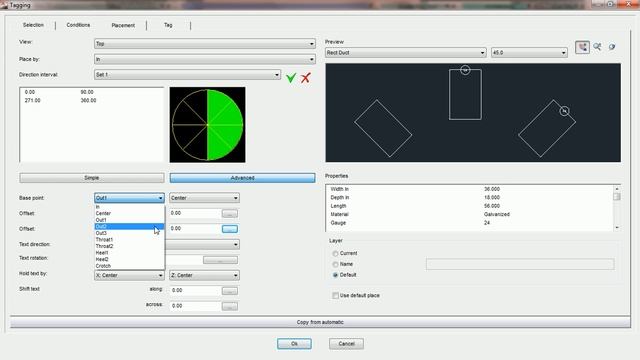
Task: Expand the Direction interval Set 1 dropdown
Action: point(187,75)
